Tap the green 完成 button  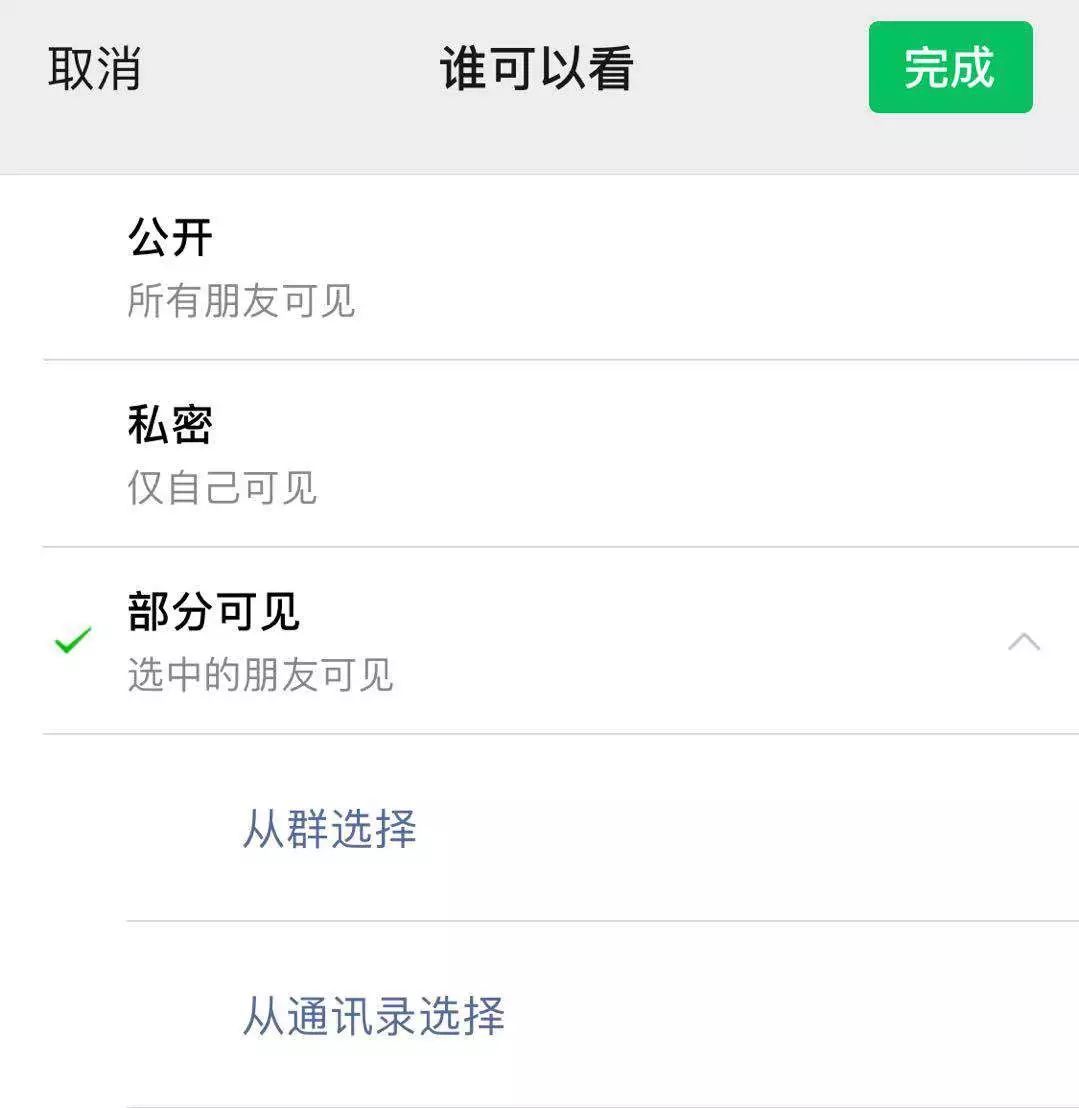[950, 67]
